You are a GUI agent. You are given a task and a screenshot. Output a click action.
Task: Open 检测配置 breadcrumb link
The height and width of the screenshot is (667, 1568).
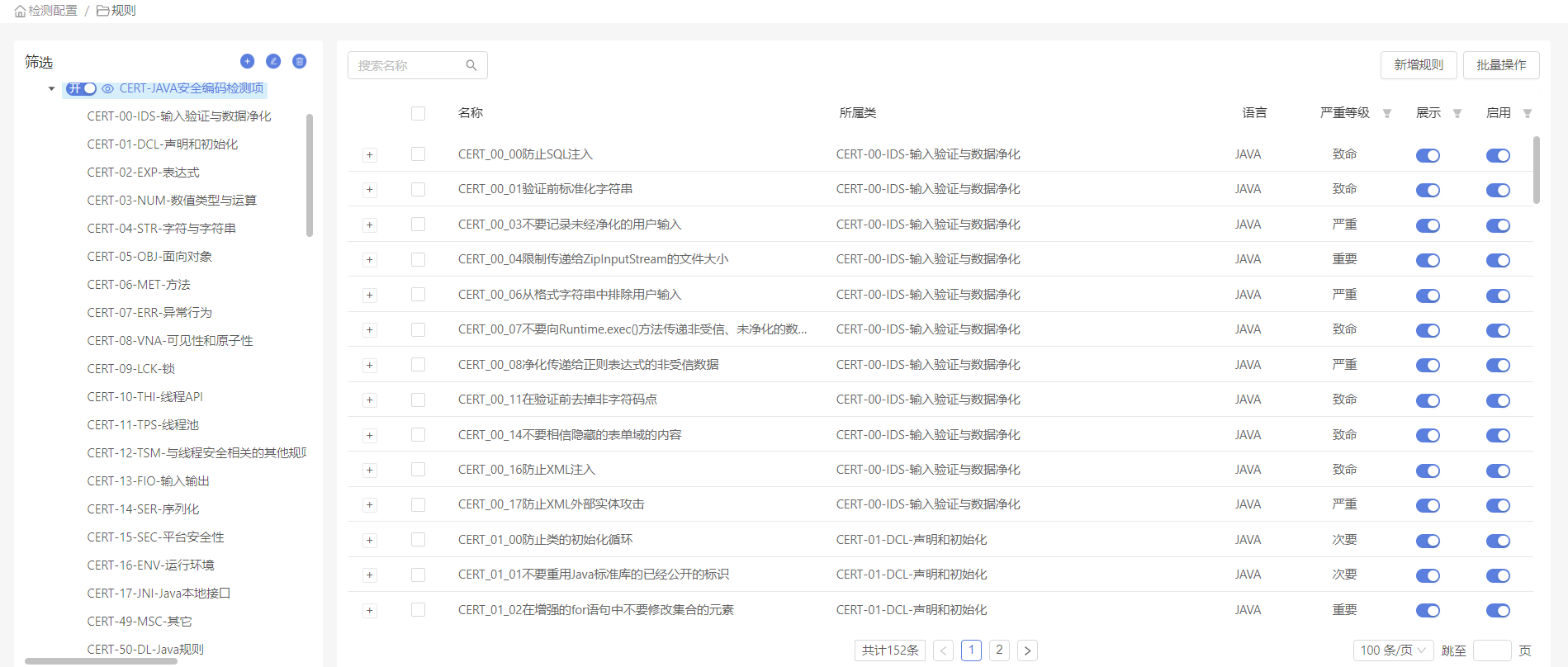click(53, 11)
